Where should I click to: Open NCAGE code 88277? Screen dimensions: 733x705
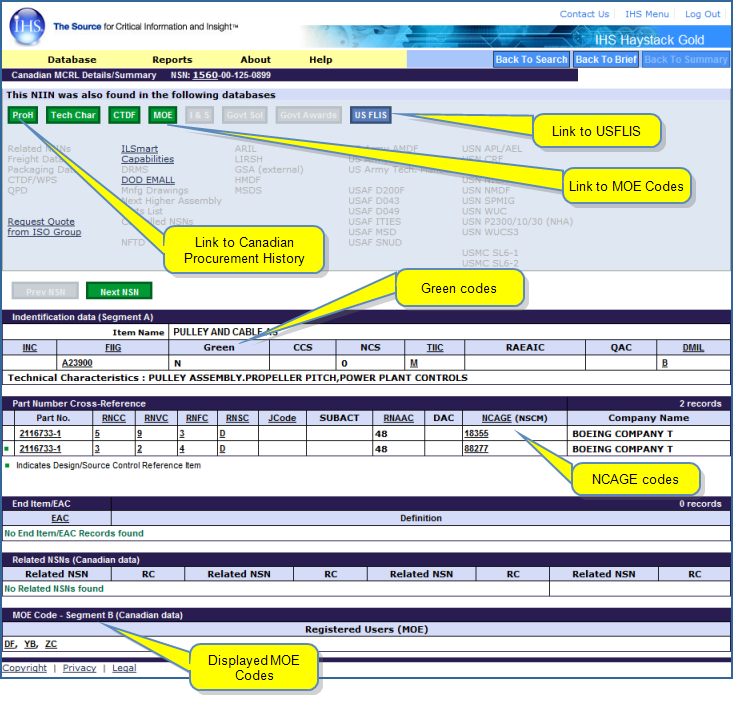point(476,449)
